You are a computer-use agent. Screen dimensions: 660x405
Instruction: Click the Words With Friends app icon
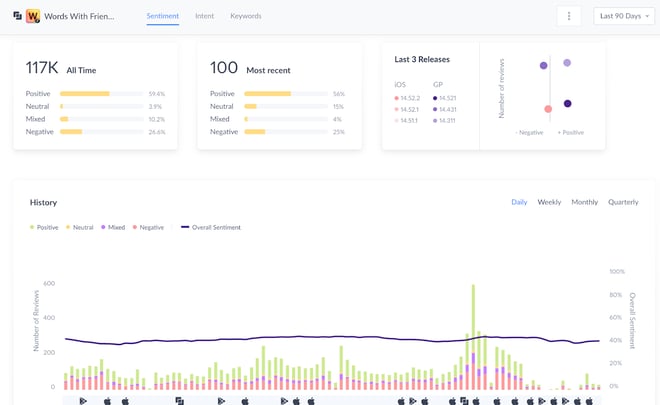[33, 16]
